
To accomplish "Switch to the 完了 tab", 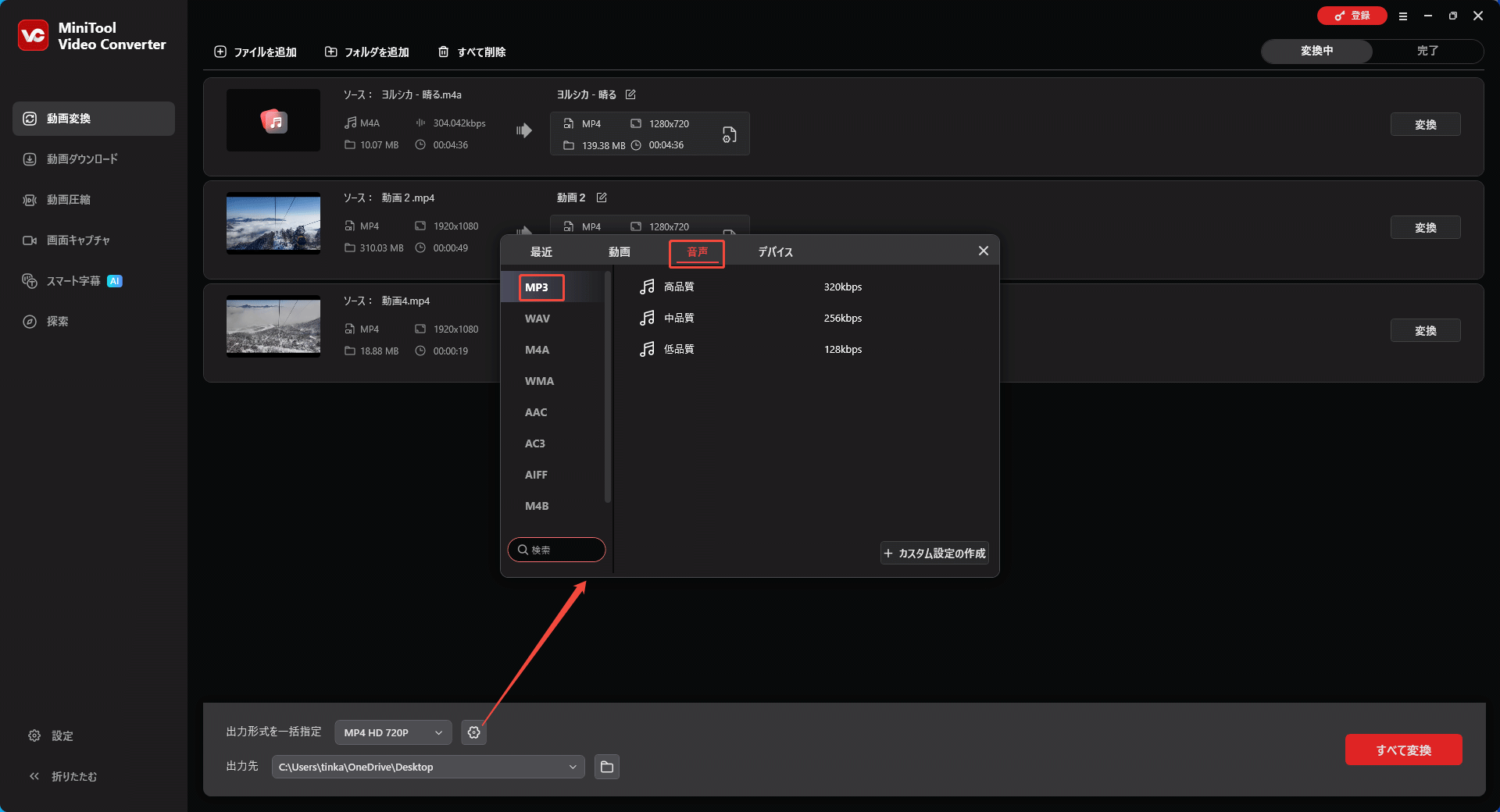I will tap(1428, 51).
